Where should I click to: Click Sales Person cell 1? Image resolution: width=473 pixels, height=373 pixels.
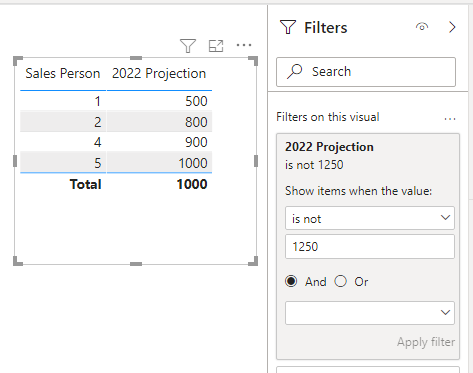tap(97, 101)
